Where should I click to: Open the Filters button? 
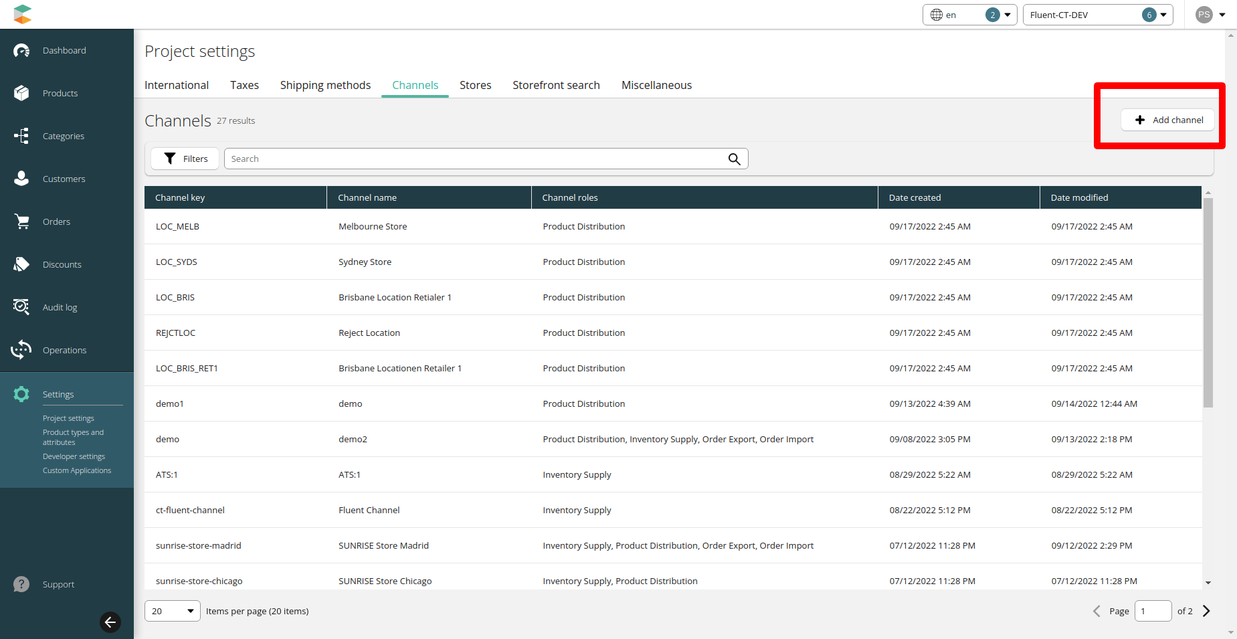coord(185,159)
